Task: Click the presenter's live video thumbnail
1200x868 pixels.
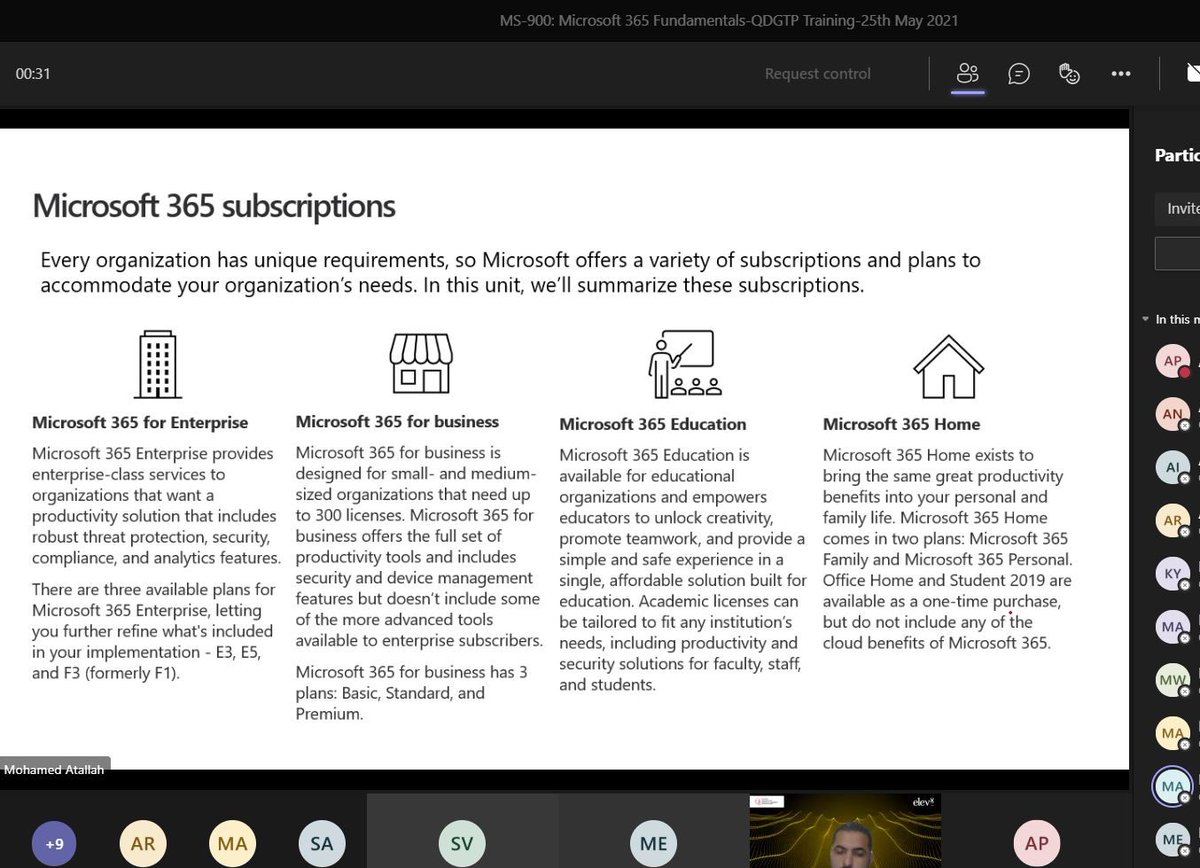Action: [x=844, y=832]
